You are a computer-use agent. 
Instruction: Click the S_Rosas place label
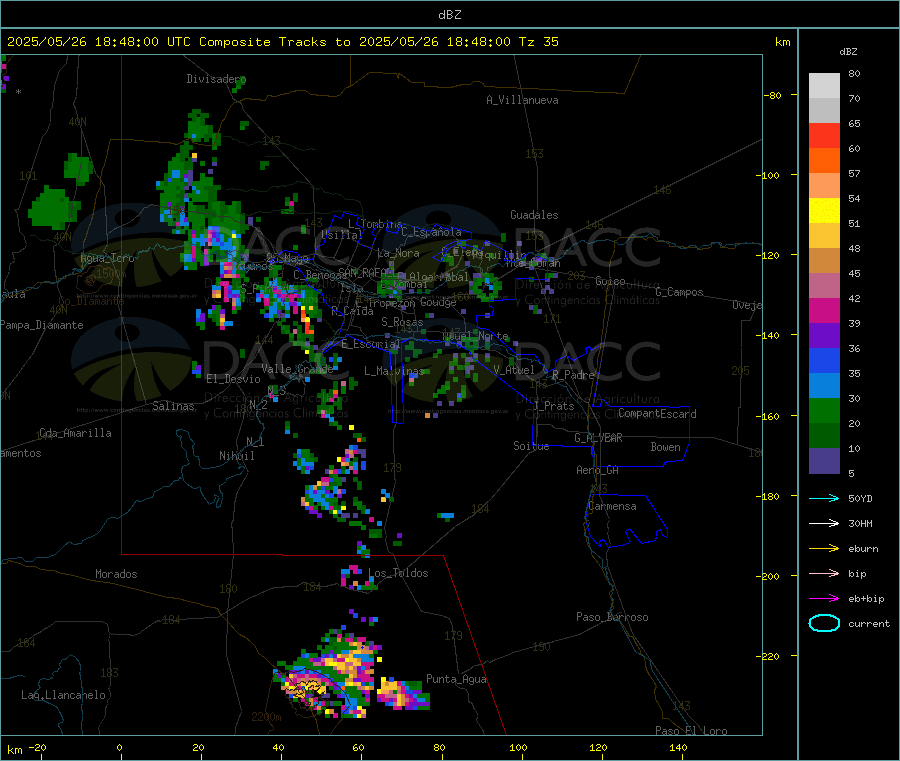click(x=402, y=322)
